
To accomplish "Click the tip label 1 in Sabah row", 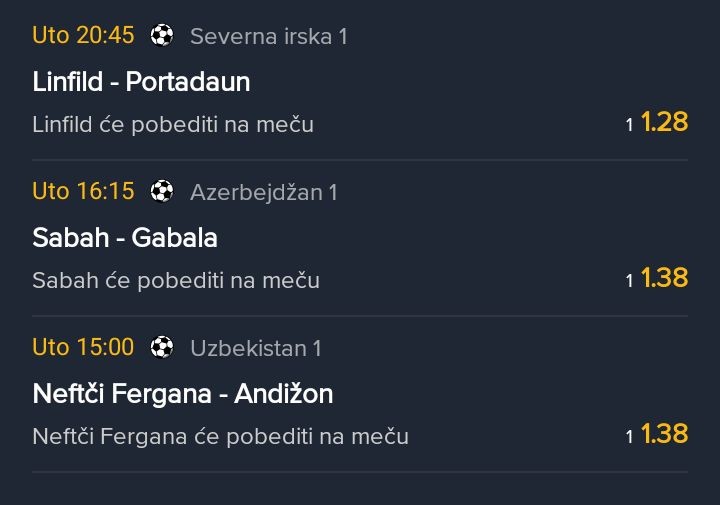I will pyautogui.click(x=630, y=282).
